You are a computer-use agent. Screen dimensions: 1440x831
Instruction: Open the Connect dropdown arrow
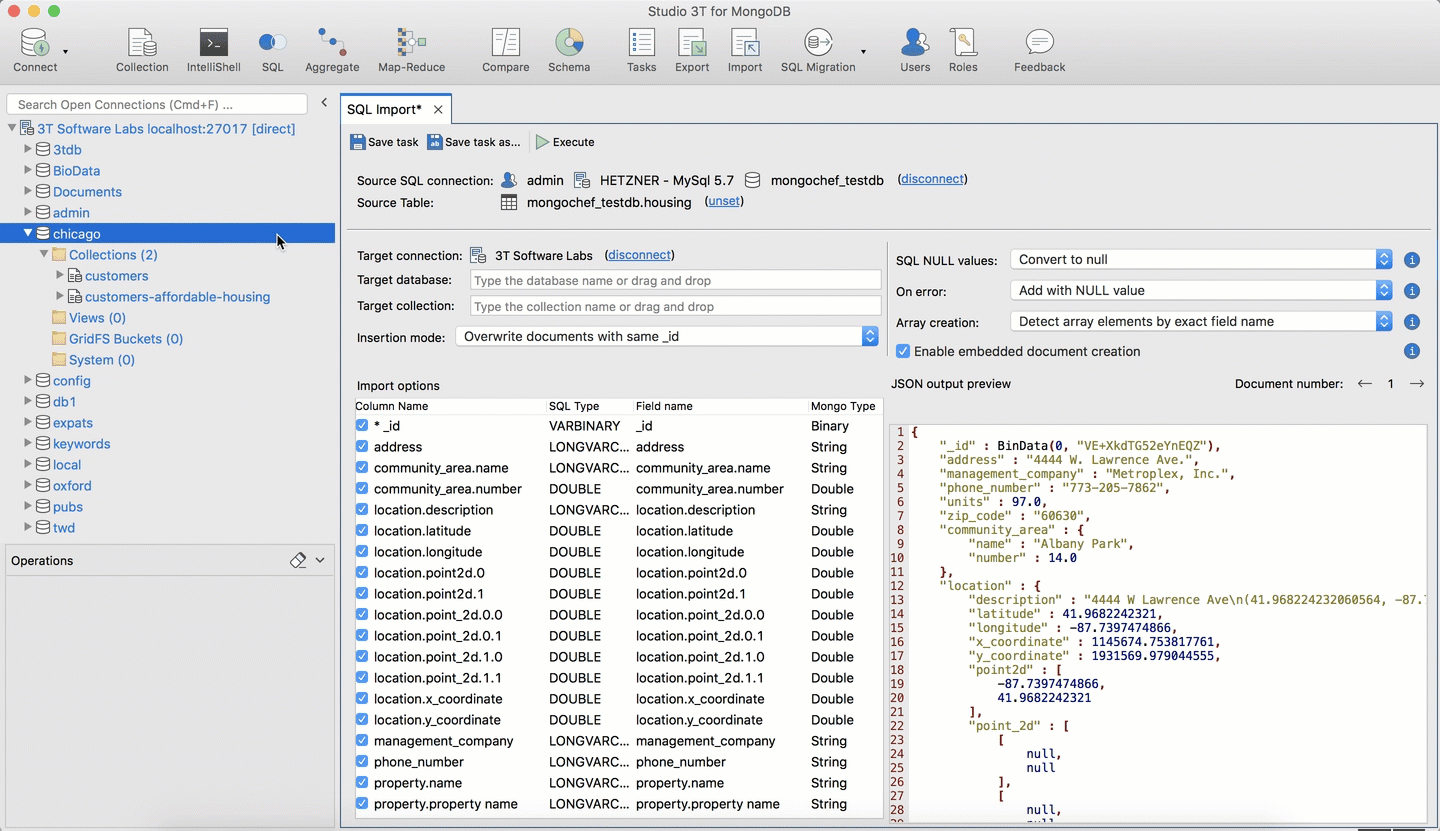coord(66,51)
